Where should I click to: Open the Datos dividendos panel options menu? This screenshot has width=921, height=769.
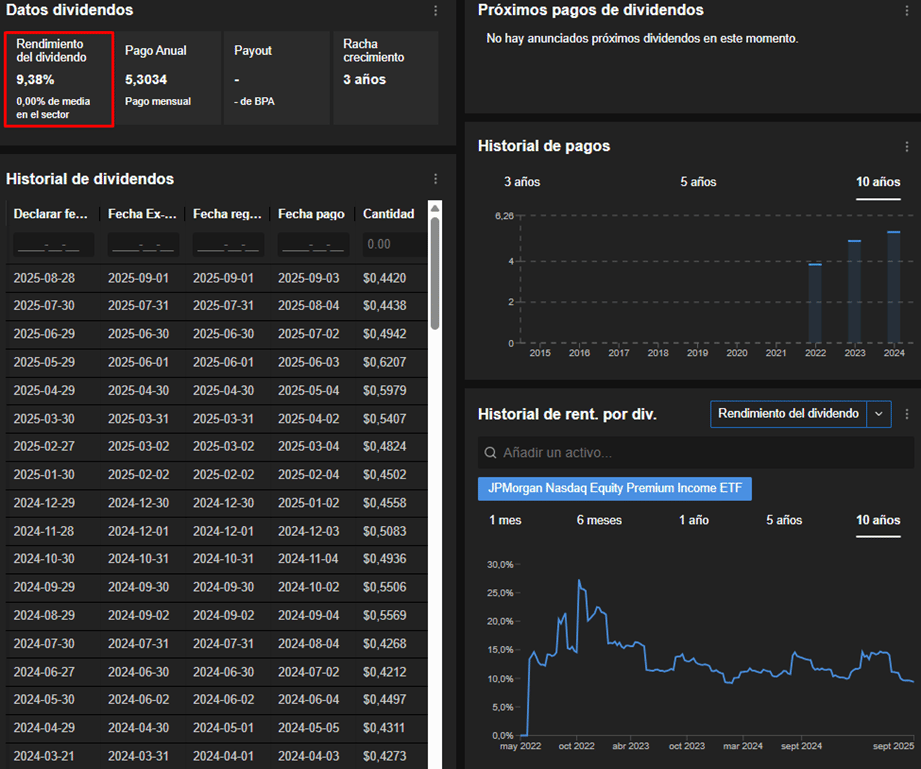435,10
